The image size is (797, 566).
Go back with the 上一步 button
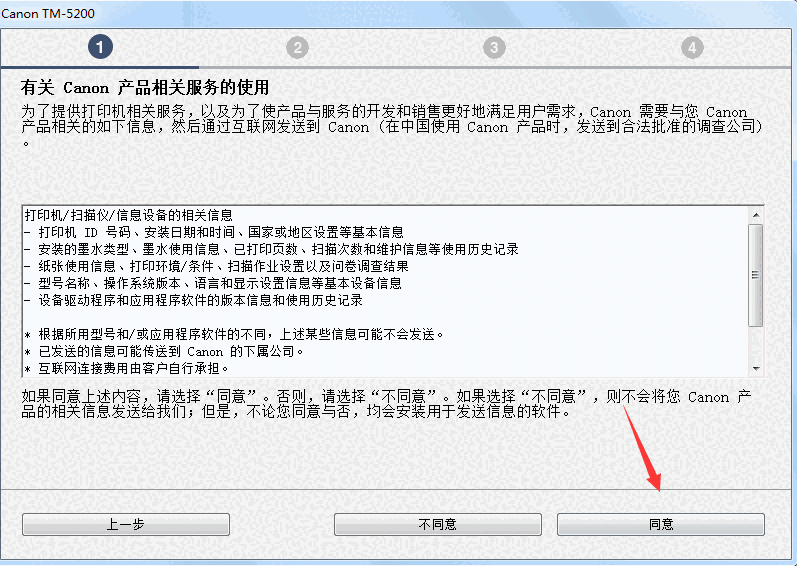coord(126,524)
